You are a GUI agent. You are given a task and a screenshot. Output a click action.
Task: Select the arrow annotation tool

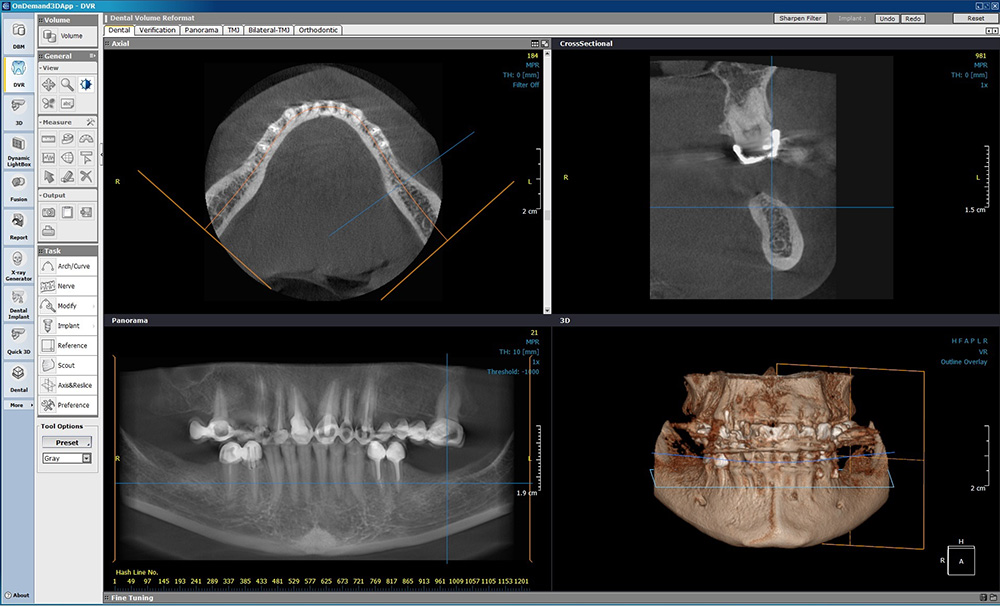coord(86,158)
